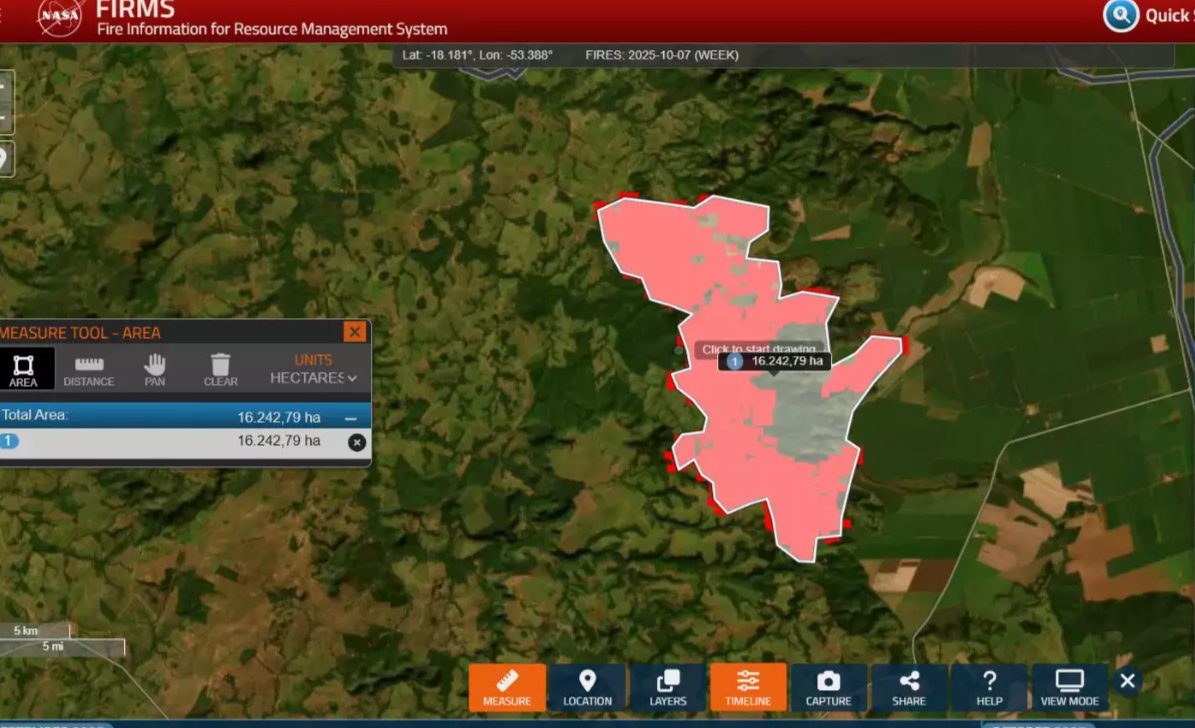Image resolution: width=1195 pixels, height=728 pixels.
Task: Open the Layers panel
Action: (x=668, y=688)
